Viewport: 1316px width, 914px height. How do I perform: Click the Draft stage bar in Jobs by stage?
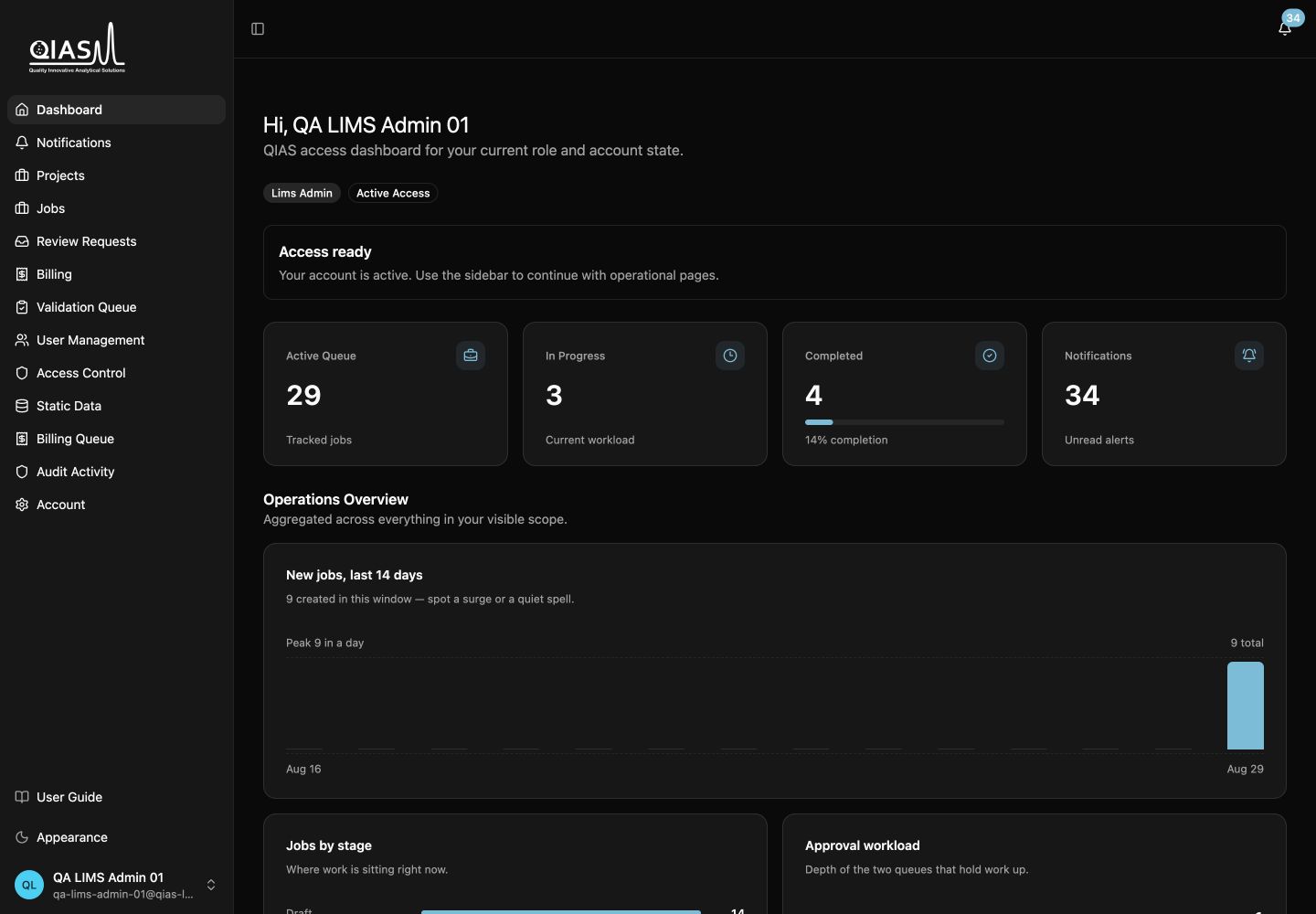click(x=561, y=911)
